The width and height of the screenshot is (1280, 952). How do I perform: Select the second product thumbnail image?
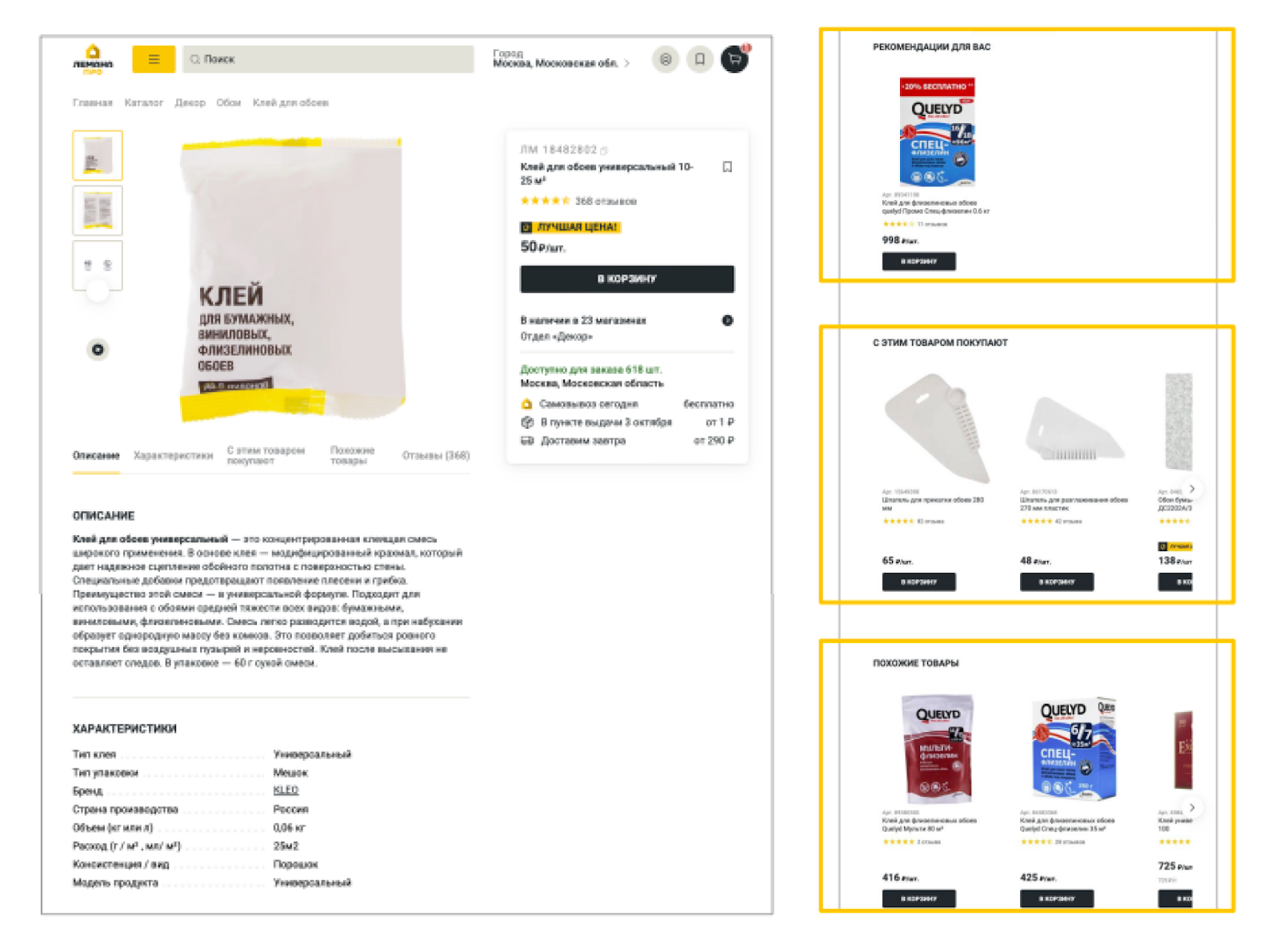point(98,210)
